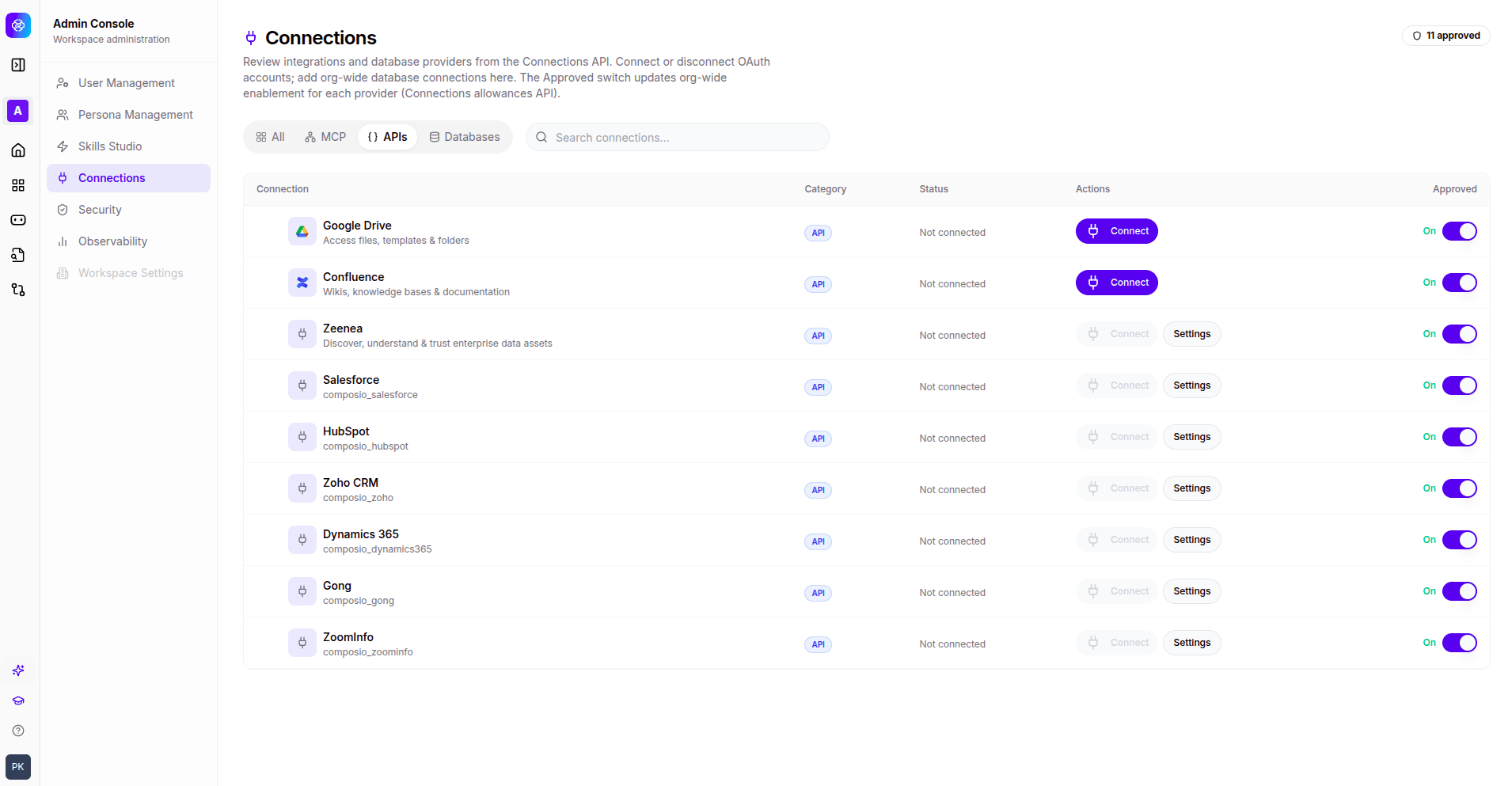Switch to the MCP tab

(x=325, y=137)
